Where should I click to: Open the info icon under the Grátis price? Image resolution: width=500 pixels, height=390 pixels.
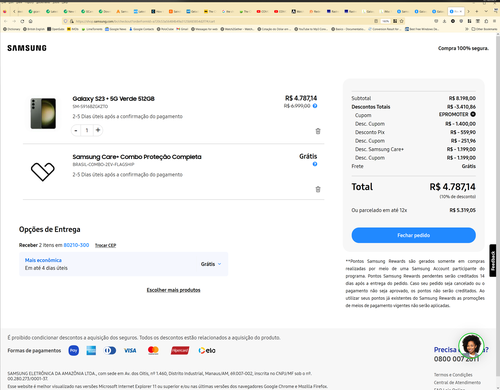315,164
